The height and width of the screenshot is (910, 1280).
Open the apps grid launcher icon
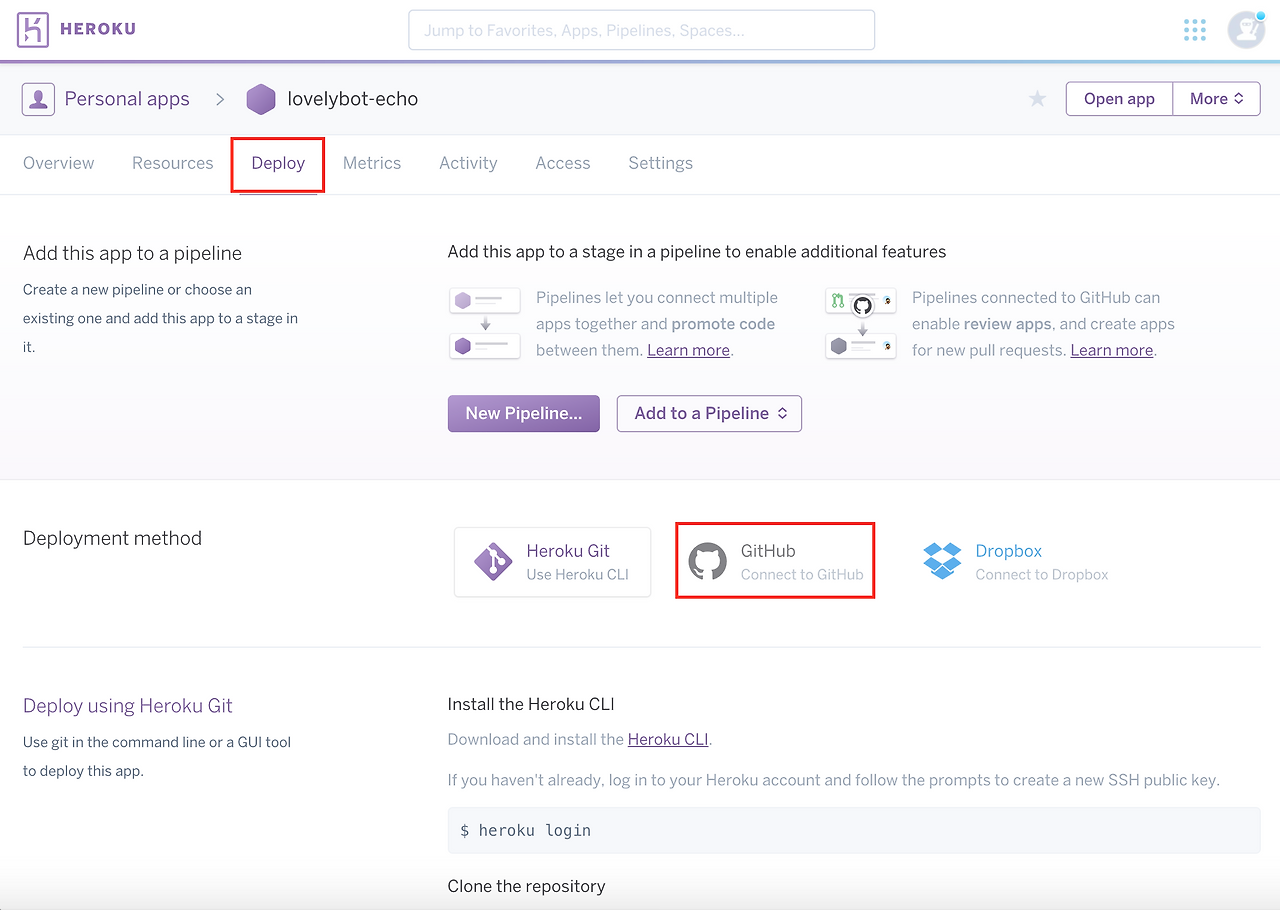click(x=1194, y=30)
